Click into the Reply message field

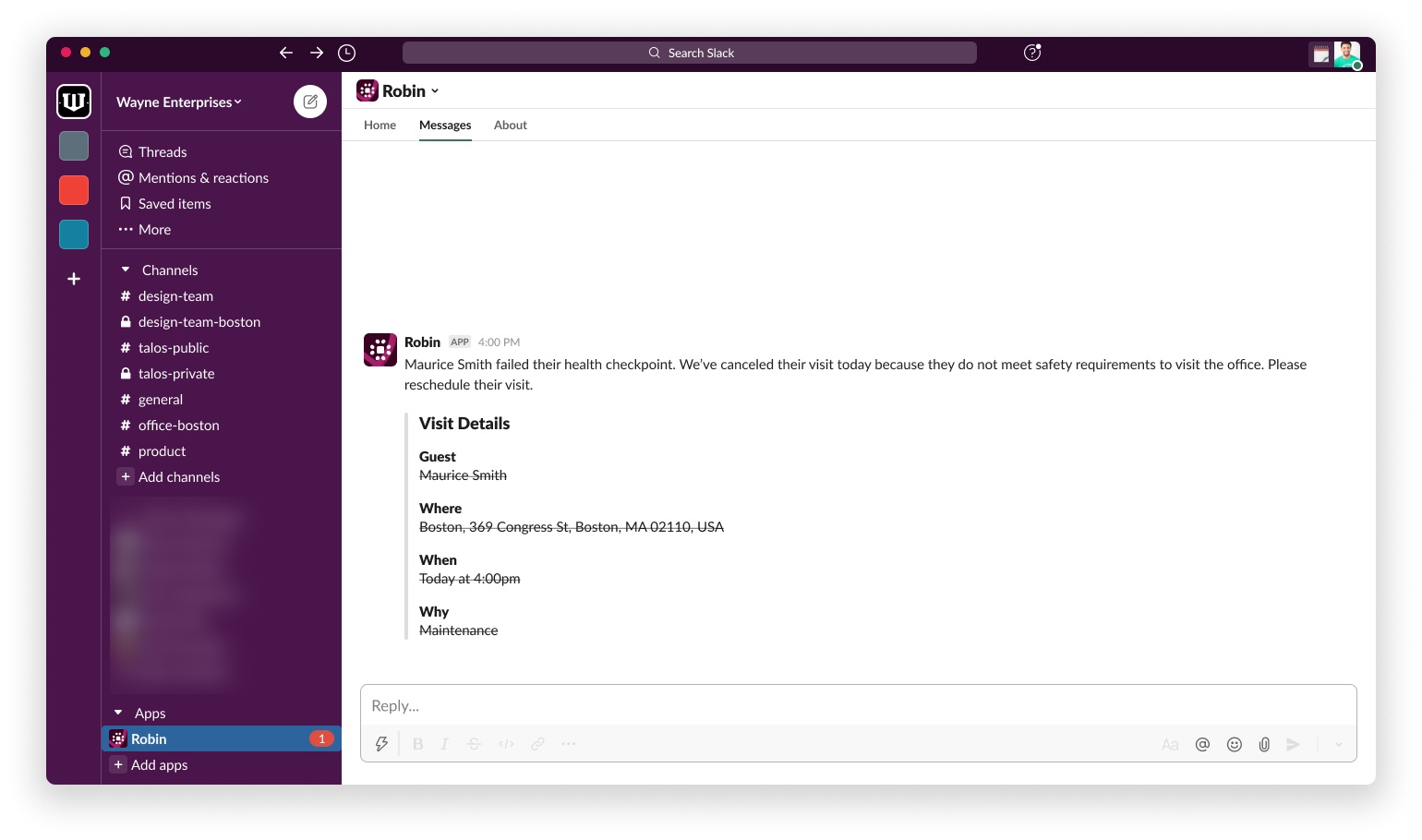coord(859,705)
